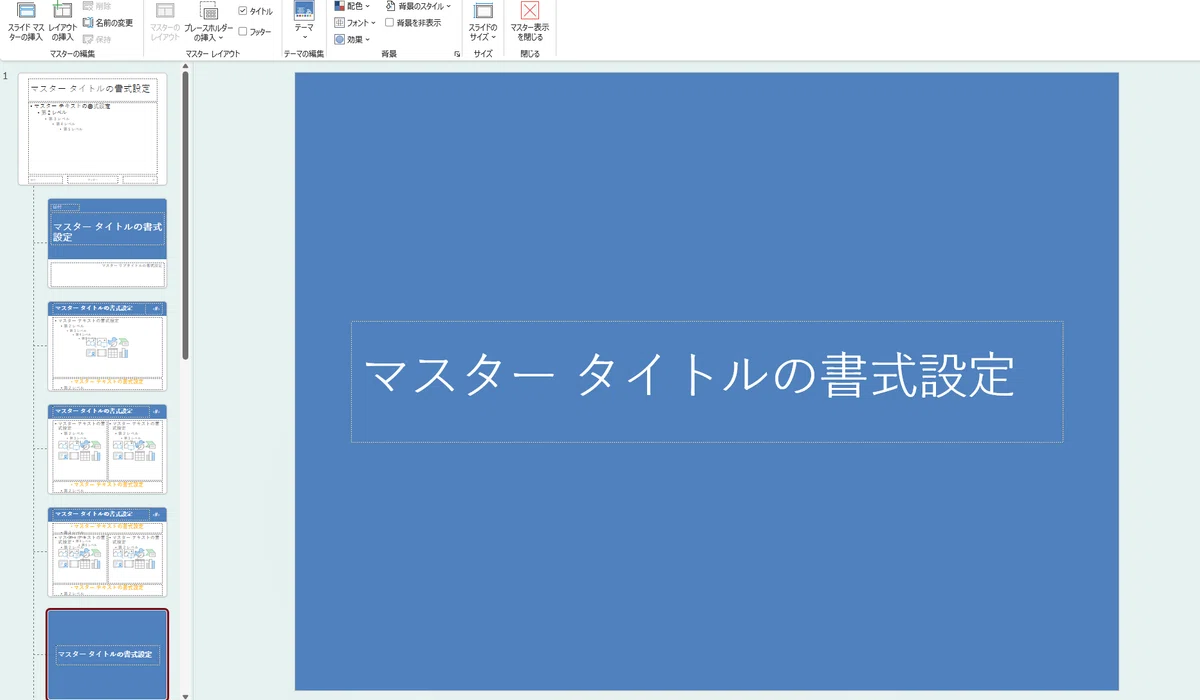Select the single-content layout thumbnail
This screenshot has width=1200, height=700.
point(107,346)
